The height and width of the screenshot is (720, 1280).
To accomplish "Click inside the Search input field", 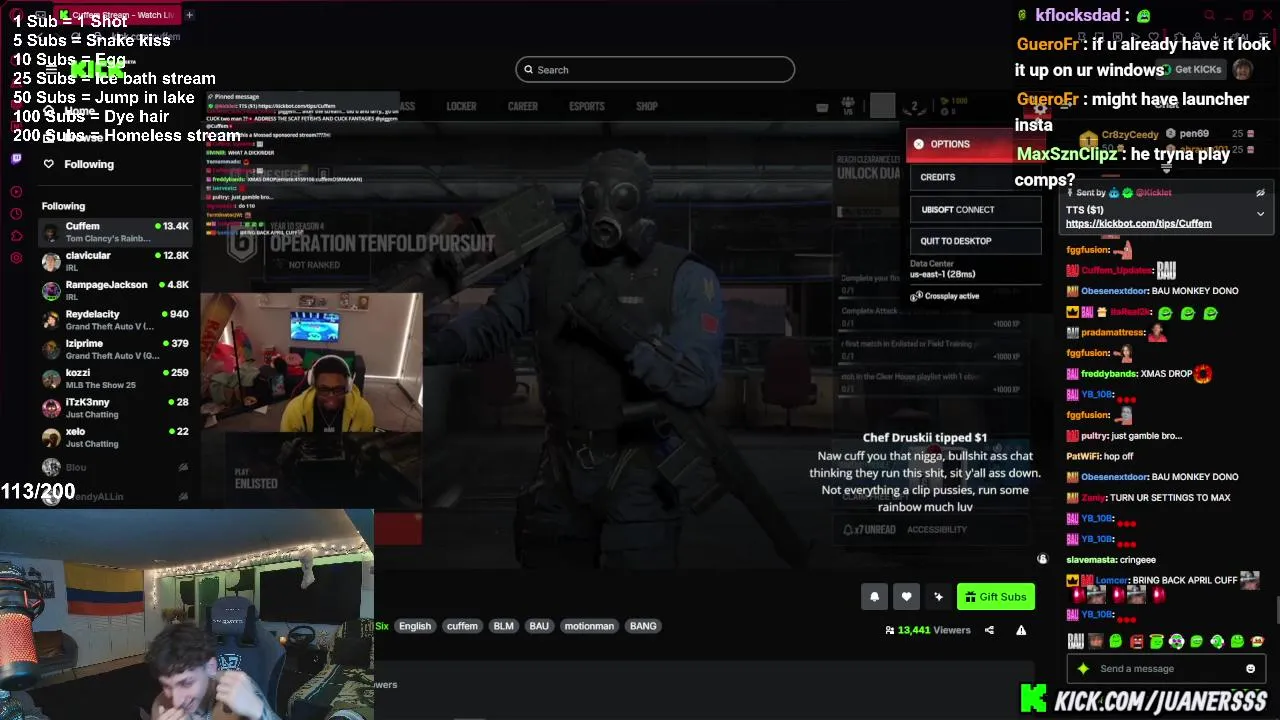I will tap(655, 70).
